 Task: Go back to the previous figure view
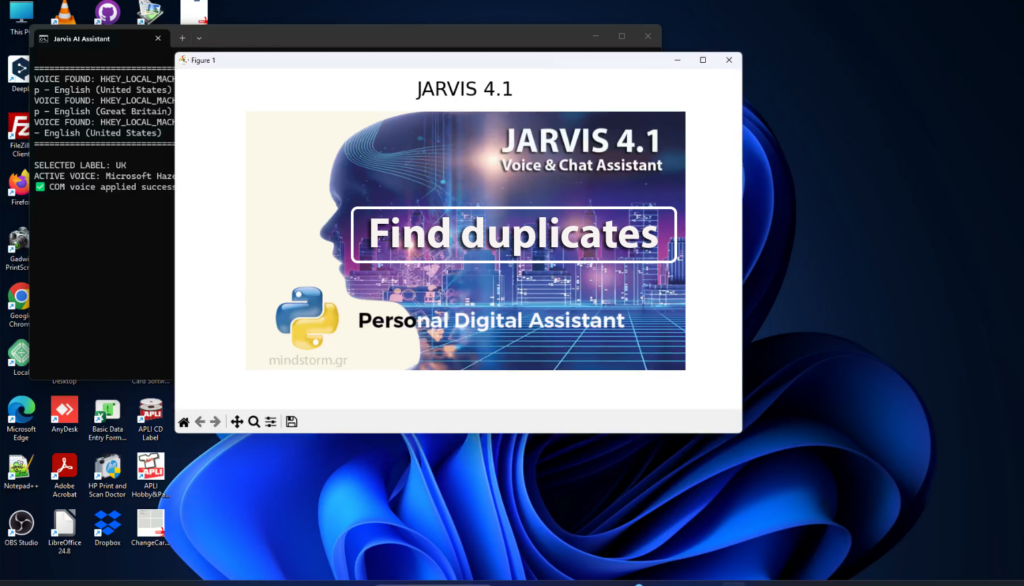tap(202, 421)
